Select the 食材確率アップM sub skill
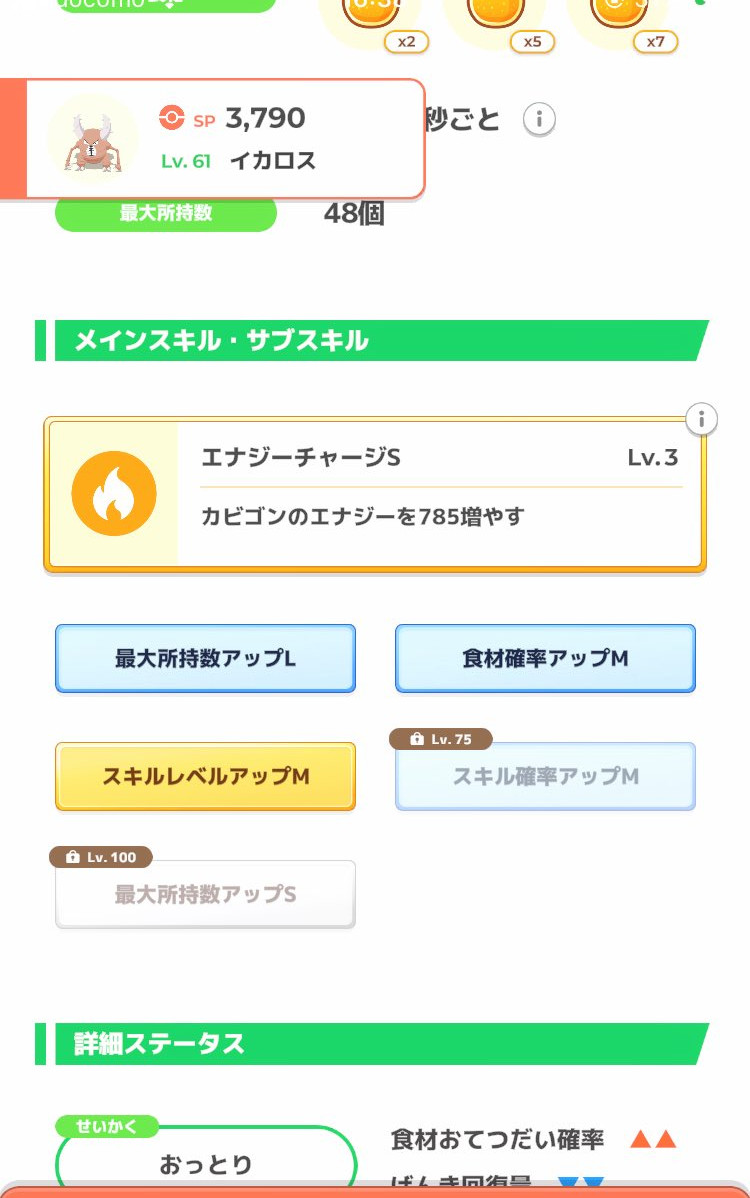Viewport: 750px width, 1198px height. [545, 659]
